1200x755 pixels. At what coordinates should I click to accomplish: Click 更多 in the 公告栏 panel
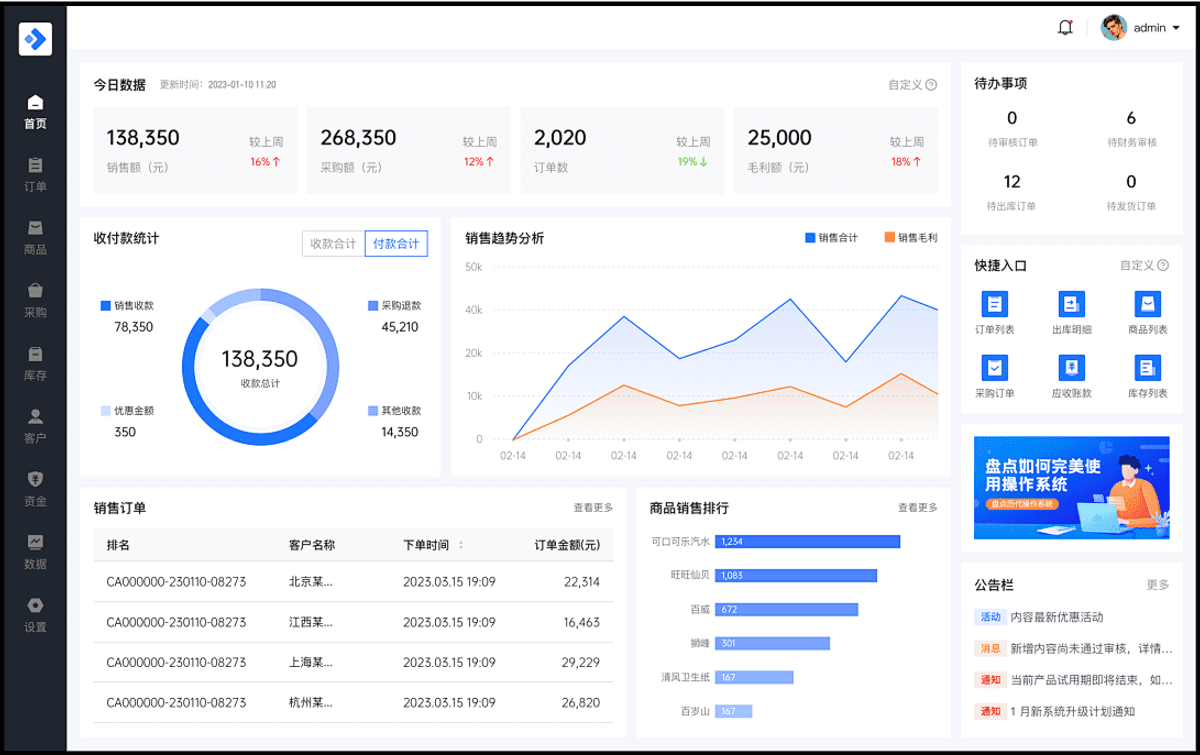pos(1158,583)
